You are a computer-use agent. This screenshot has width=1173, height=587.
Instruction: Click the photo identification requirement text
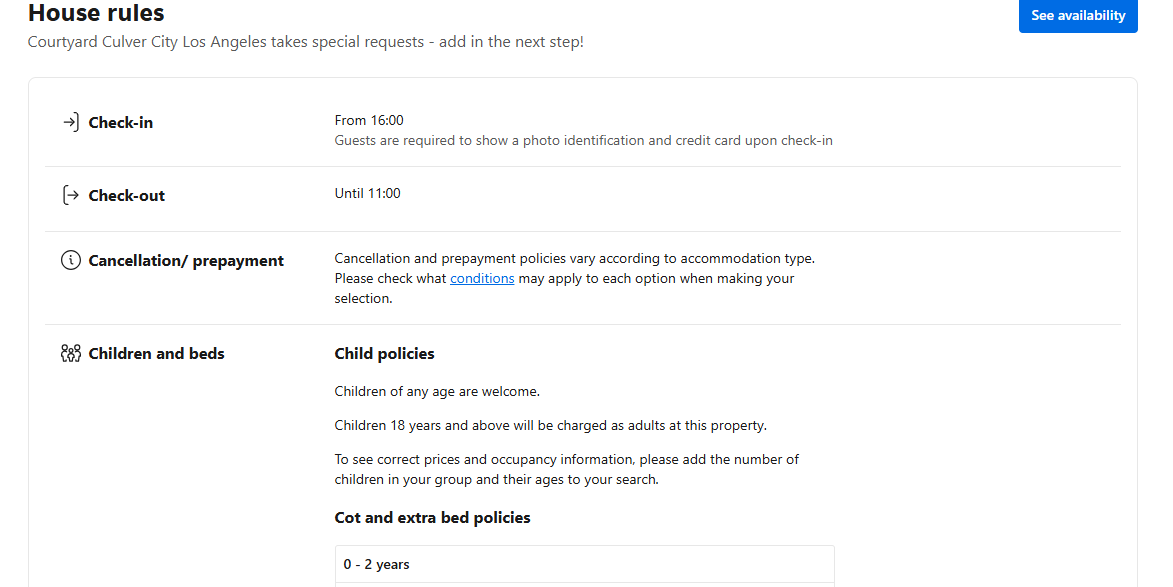584,141
